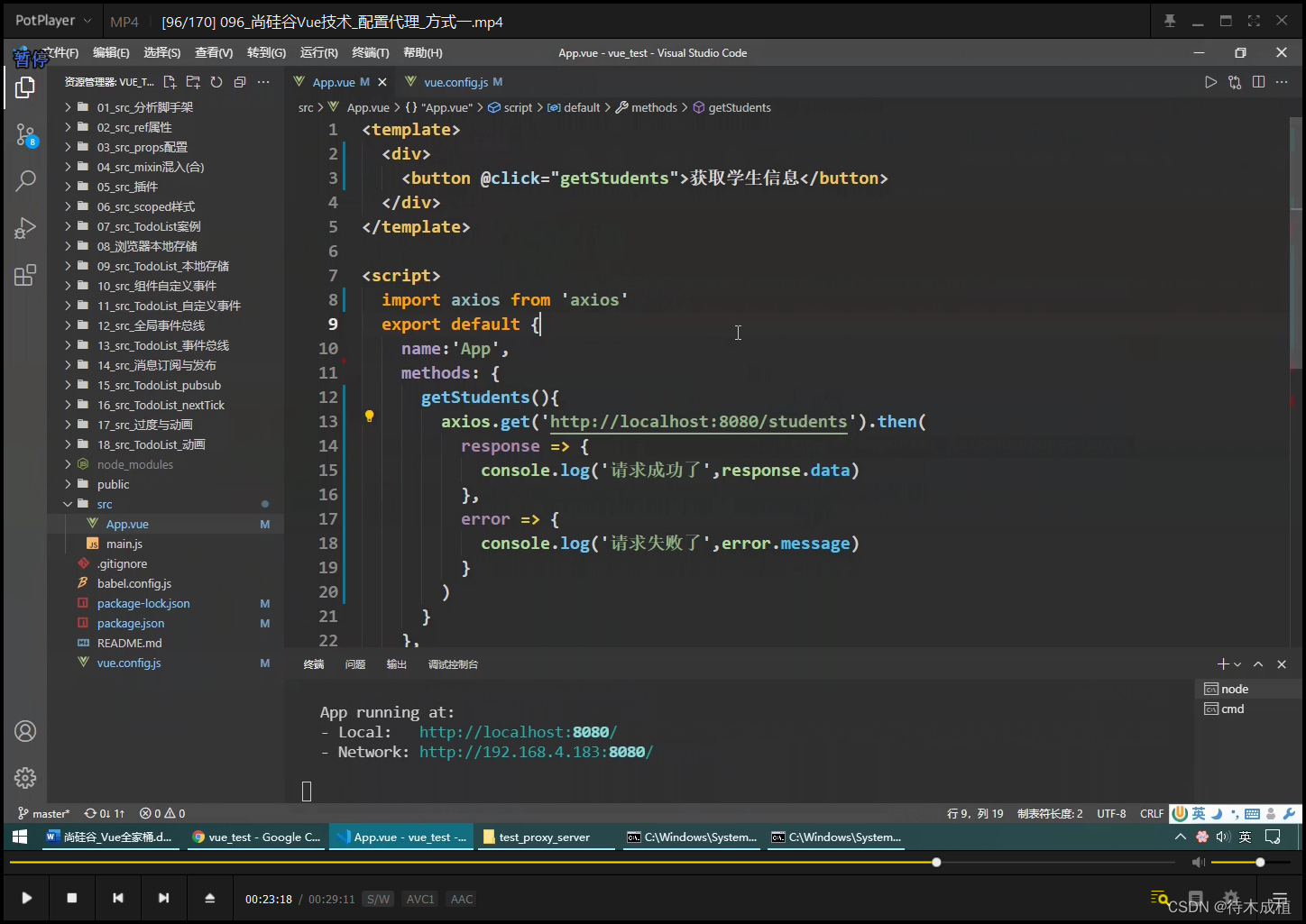Click PotPlayer video seek bar handle
Viewport: 1306px width, 924px height.
click(x=936, y=863)
